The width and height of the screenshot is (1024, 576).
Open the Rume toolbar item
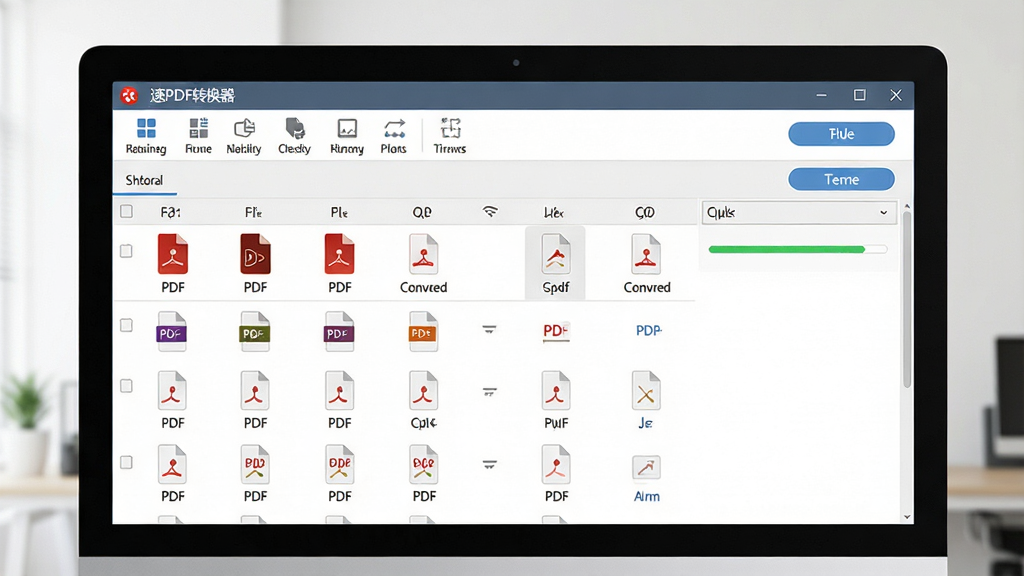point(199,136)
